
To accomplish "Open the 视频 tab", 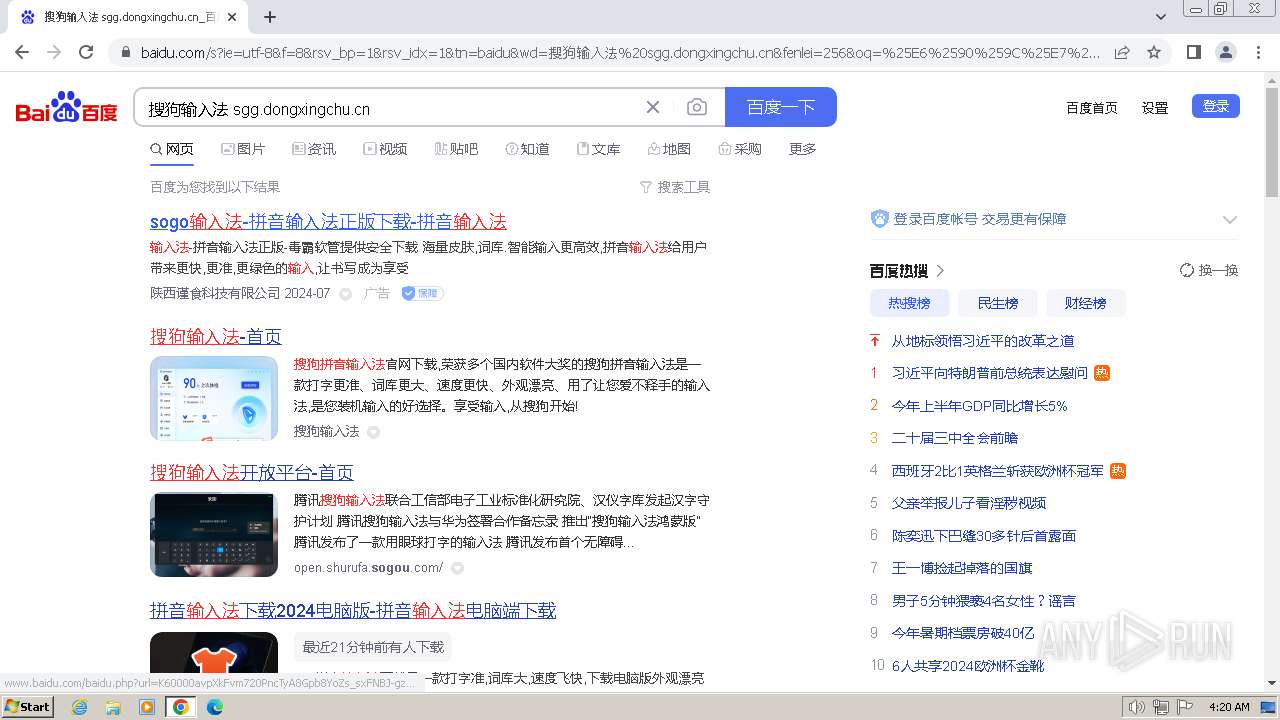I will click(x=385, y=149).
